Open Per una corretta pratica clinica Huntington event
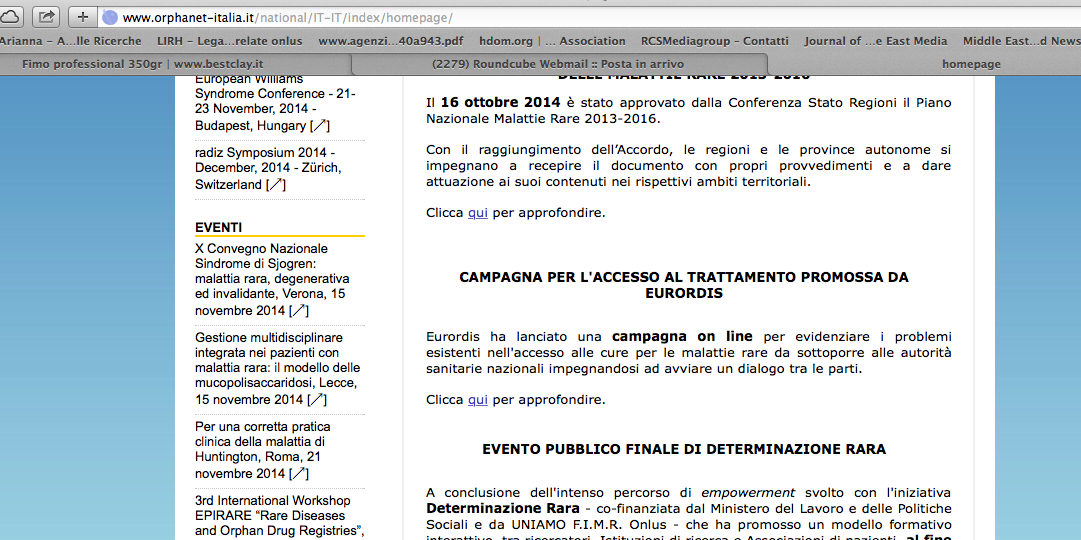 coord(262,449)
